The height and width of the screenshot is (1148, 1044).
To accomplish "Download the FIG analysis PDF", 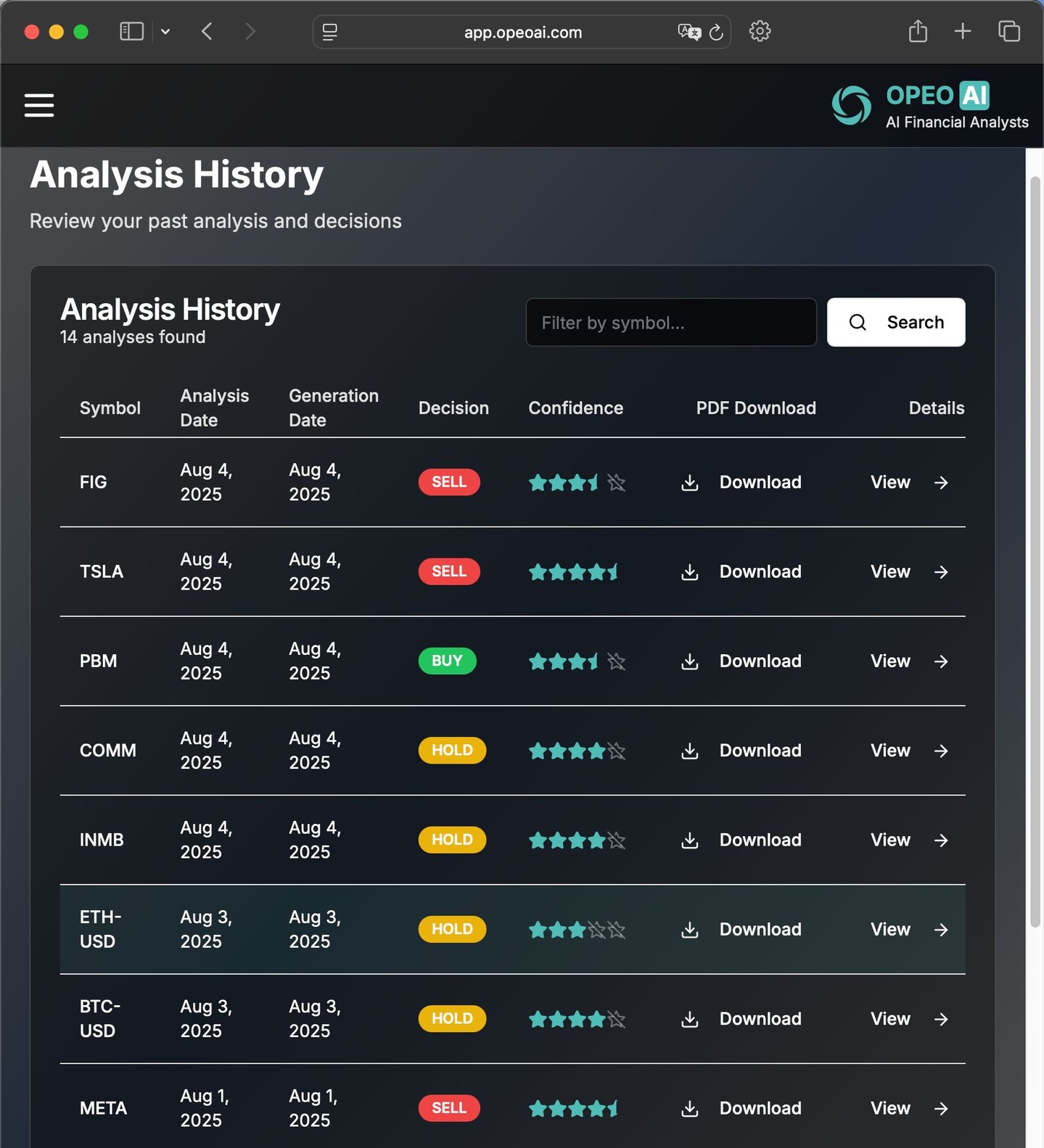I will click(741, 482).
